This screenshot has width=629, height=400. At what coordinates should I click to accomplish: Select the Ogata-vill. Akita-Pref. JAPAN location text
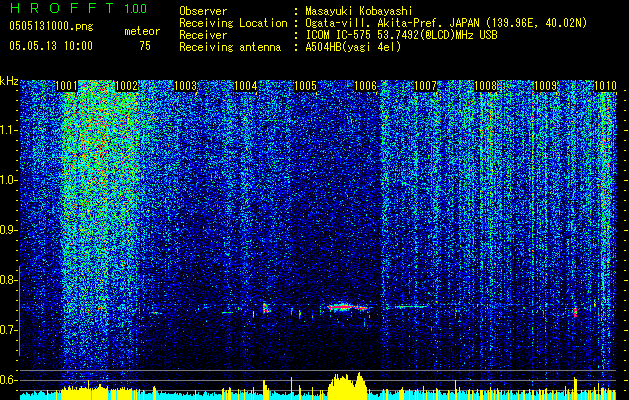[x=446, y=23]
